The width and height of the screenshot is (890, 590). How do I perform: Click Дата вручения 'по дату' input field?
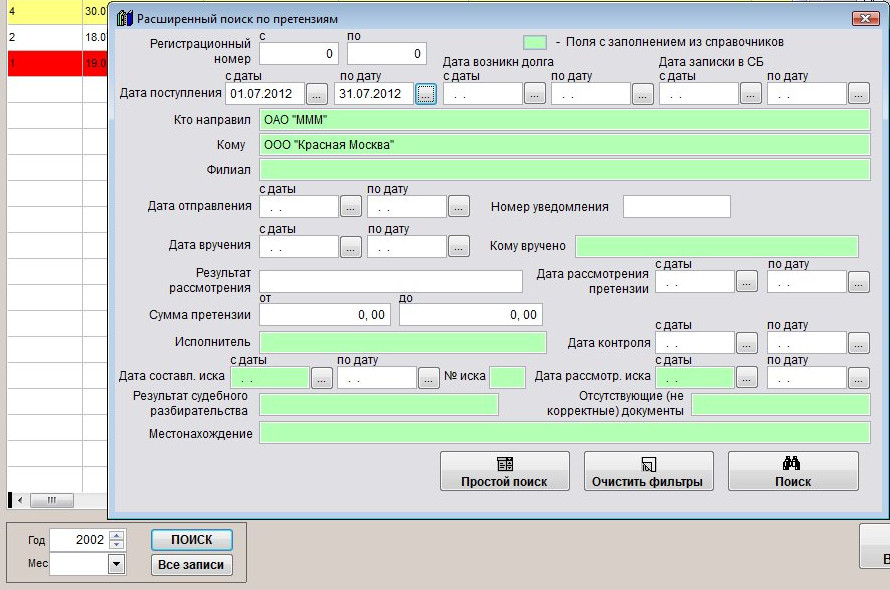[406, 246]
